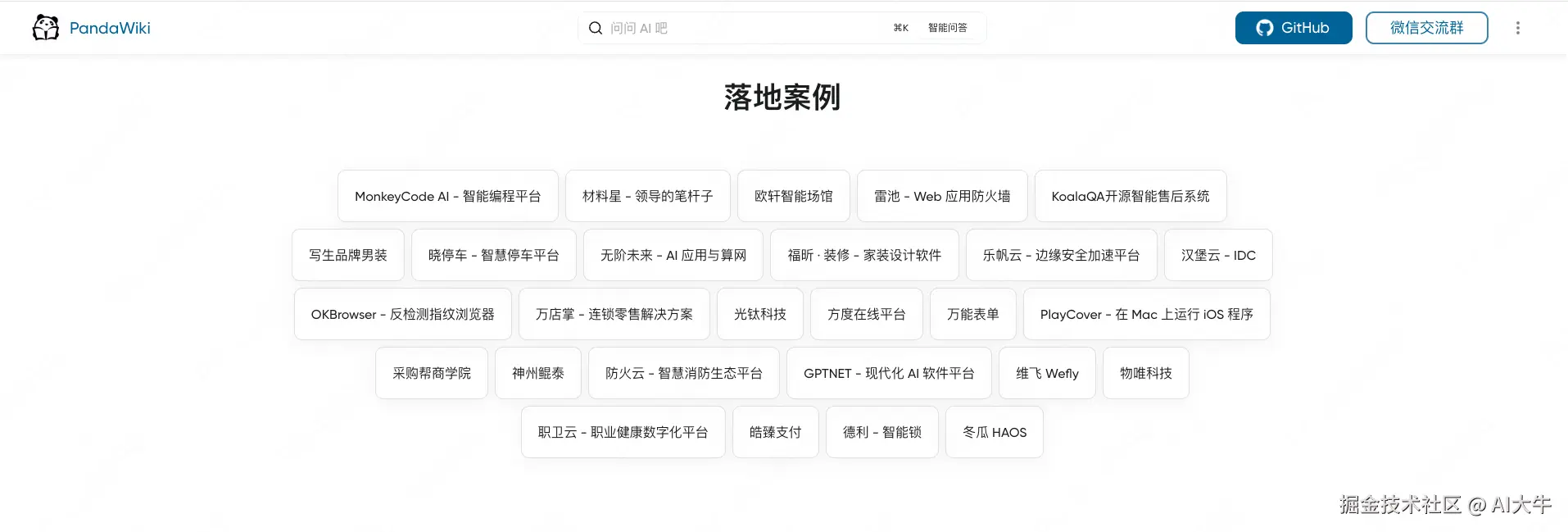Open PlayCover - 在 Mac 上运行 iOS 程序 card
Screen dimensions: 1568x532
(1147, 314)
